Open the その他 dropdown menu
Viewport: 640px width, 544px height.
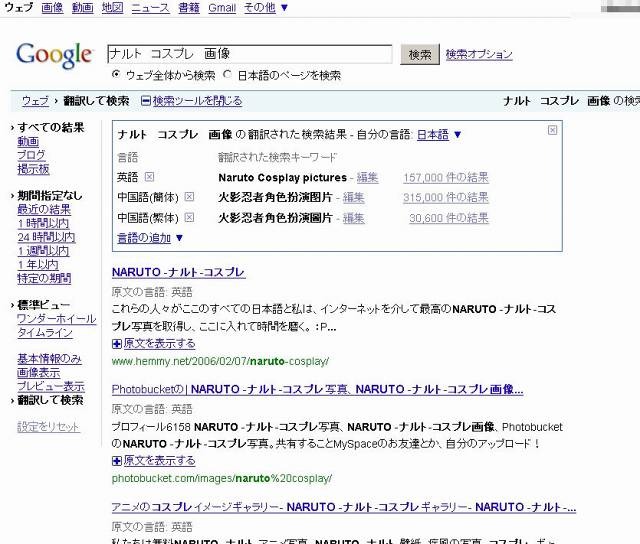[266, 7]
